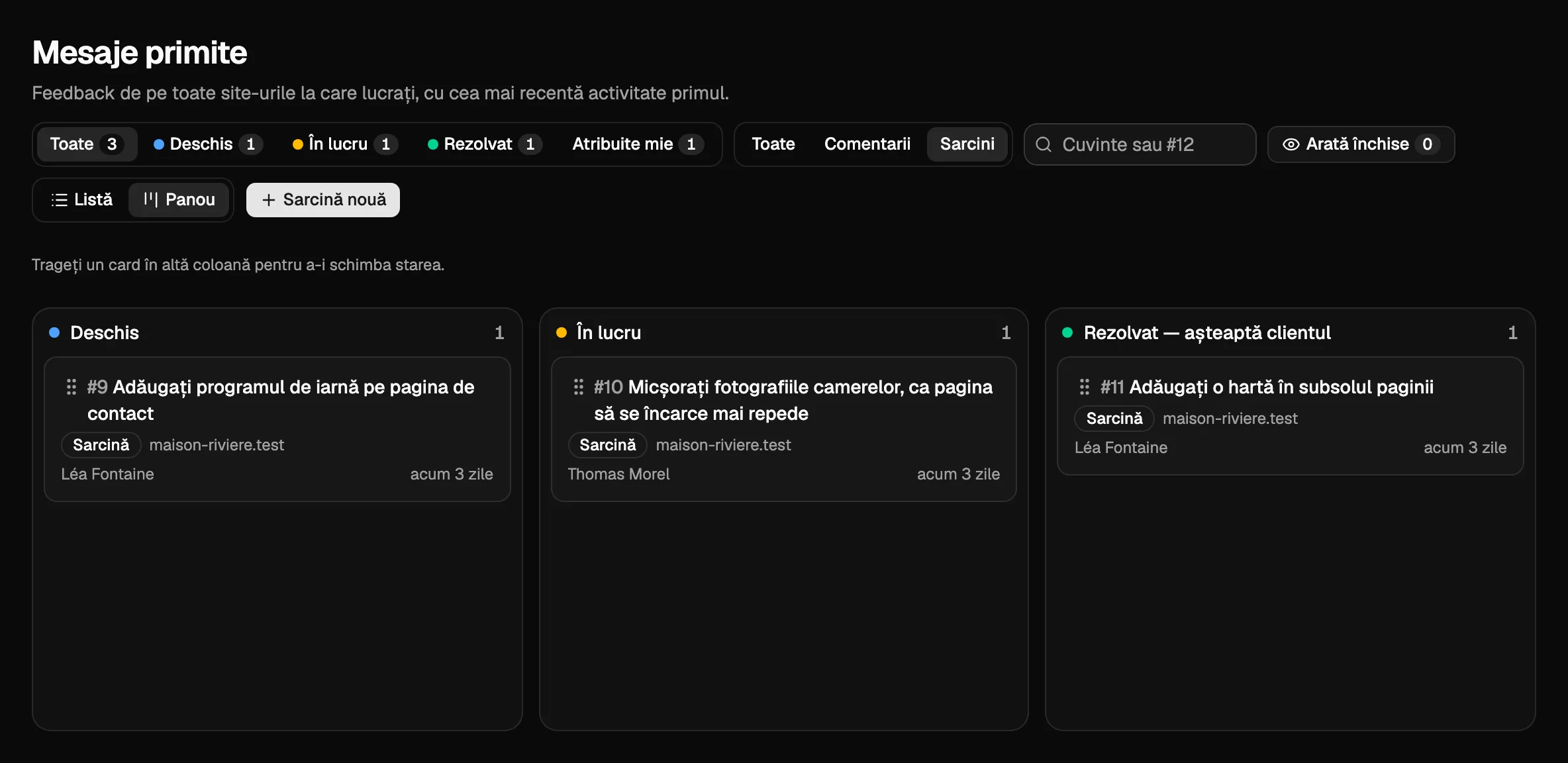Focus the Cuvinte sau #12 search field

click(1140, 144)
